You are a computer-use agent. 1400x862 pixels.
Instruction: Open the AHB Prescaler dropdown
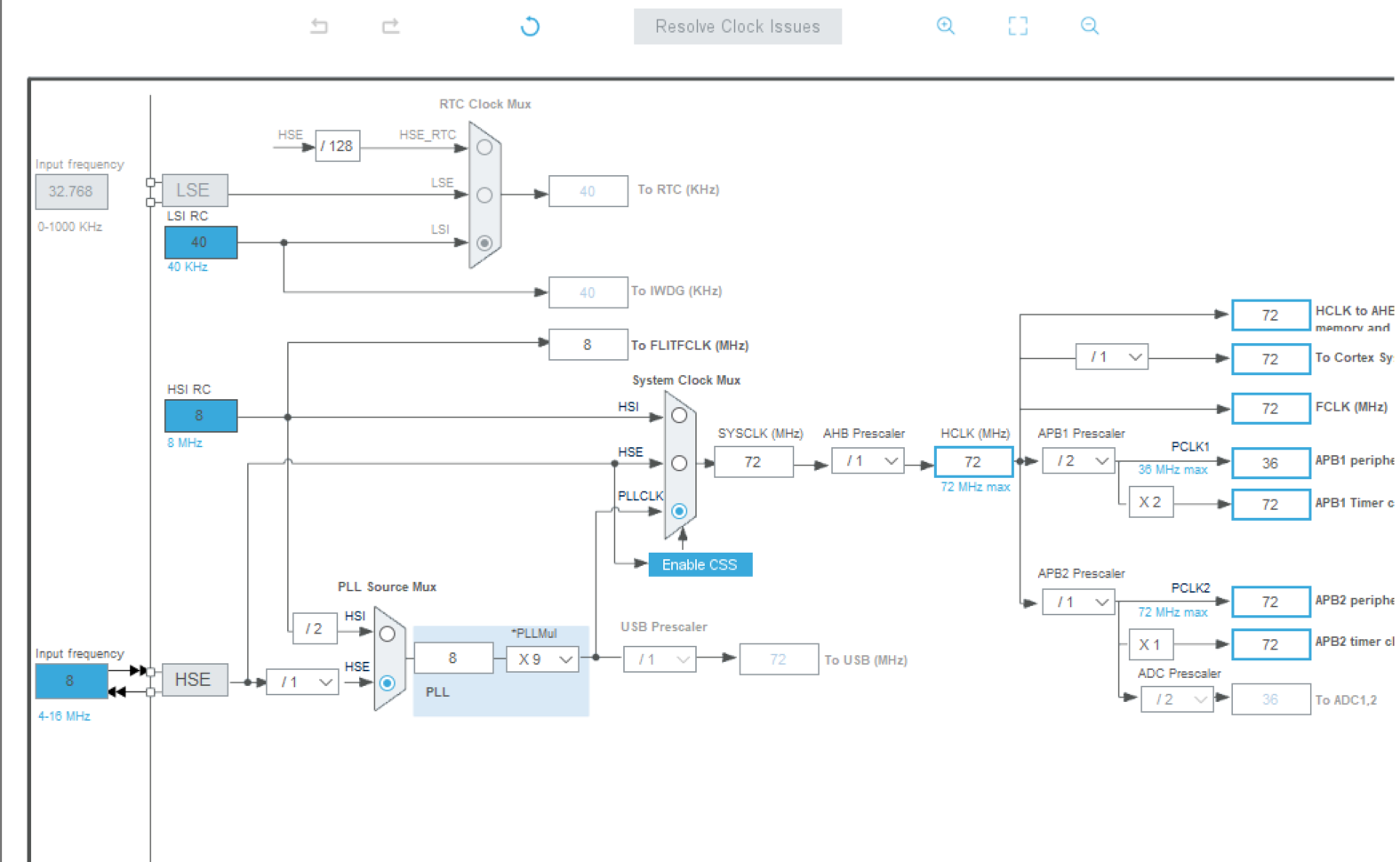(868, 460)
